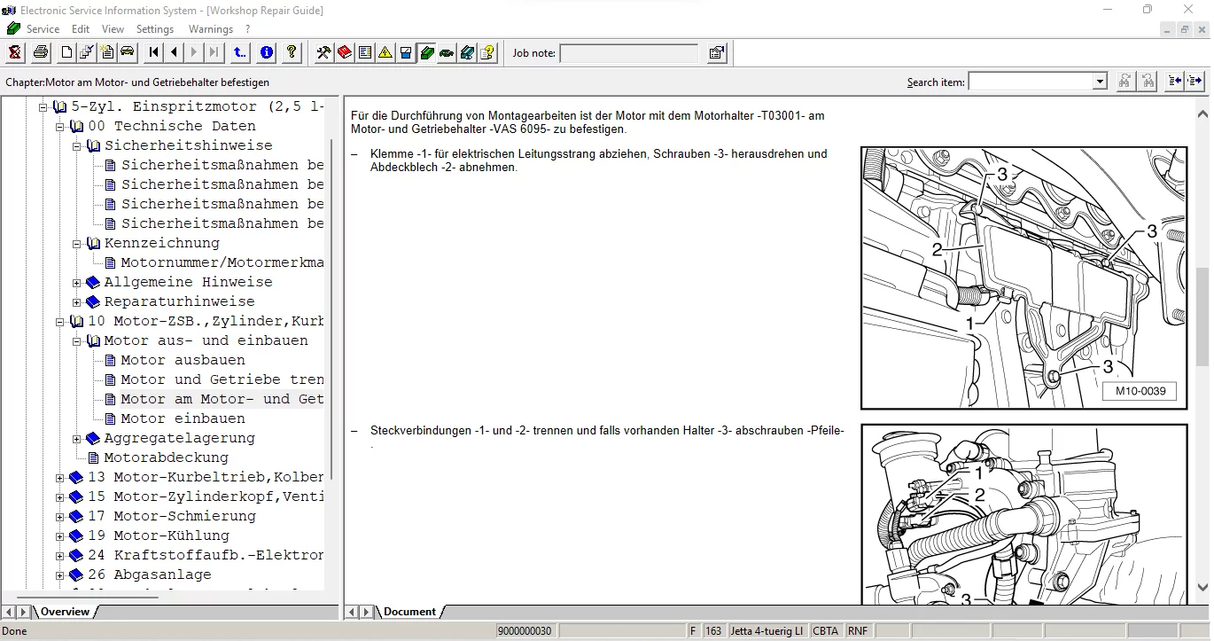
Task: Click the Job note input field
Action: 628,53
